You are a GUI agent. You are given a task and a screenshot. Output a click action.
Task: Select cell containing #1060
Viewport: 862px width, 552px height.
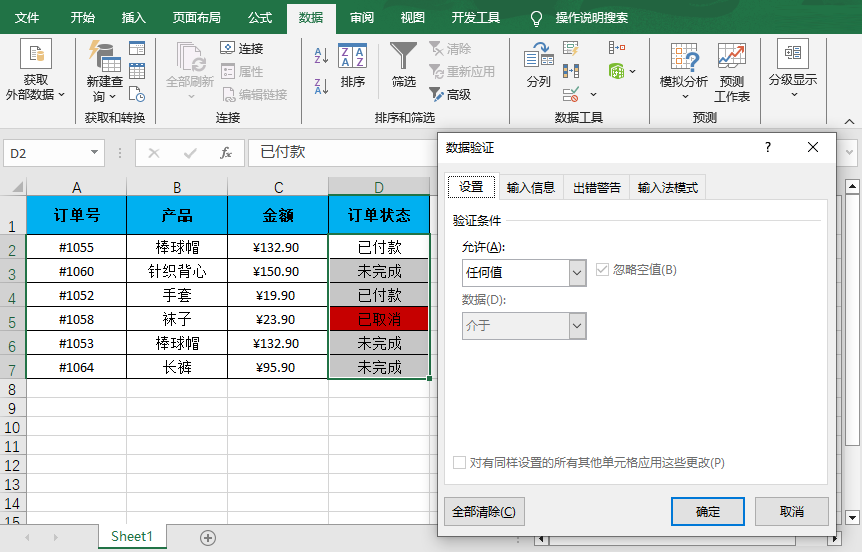(x=76, y=271)
